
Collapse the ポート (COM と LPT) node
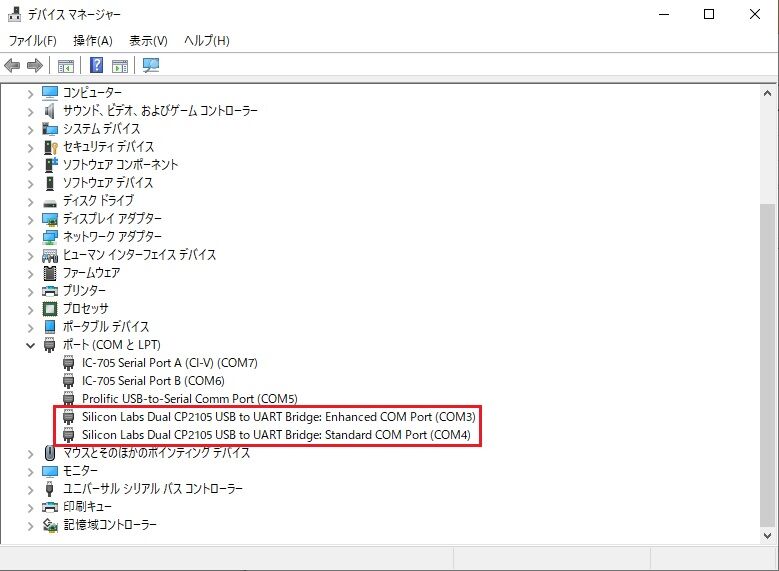[30, 345]
